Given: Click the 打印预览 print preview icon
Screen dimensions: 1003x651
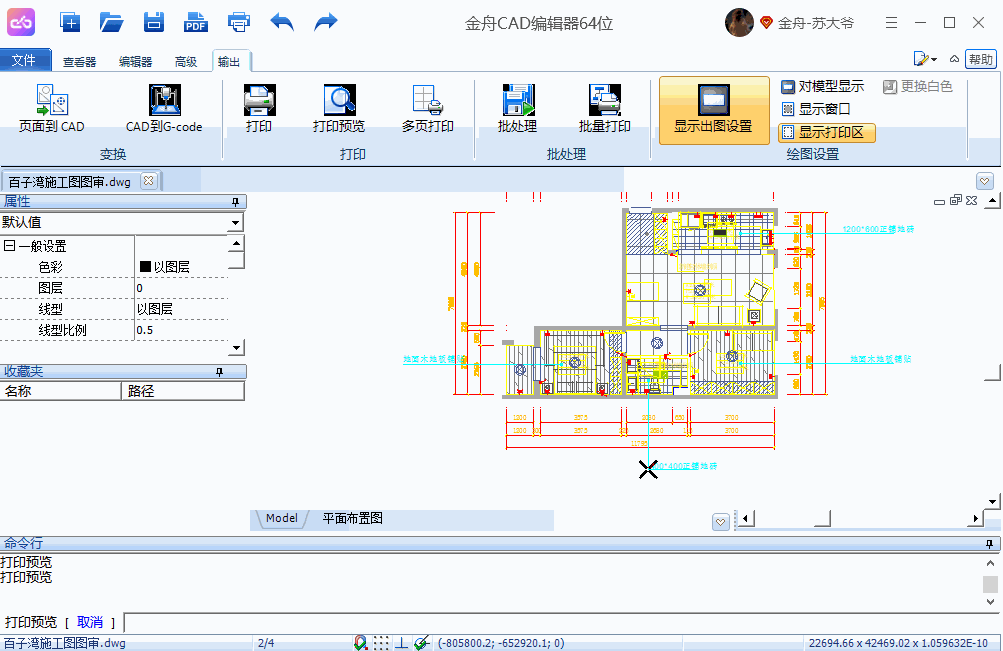Looking at the screenshot, I should tap(339, 100).
